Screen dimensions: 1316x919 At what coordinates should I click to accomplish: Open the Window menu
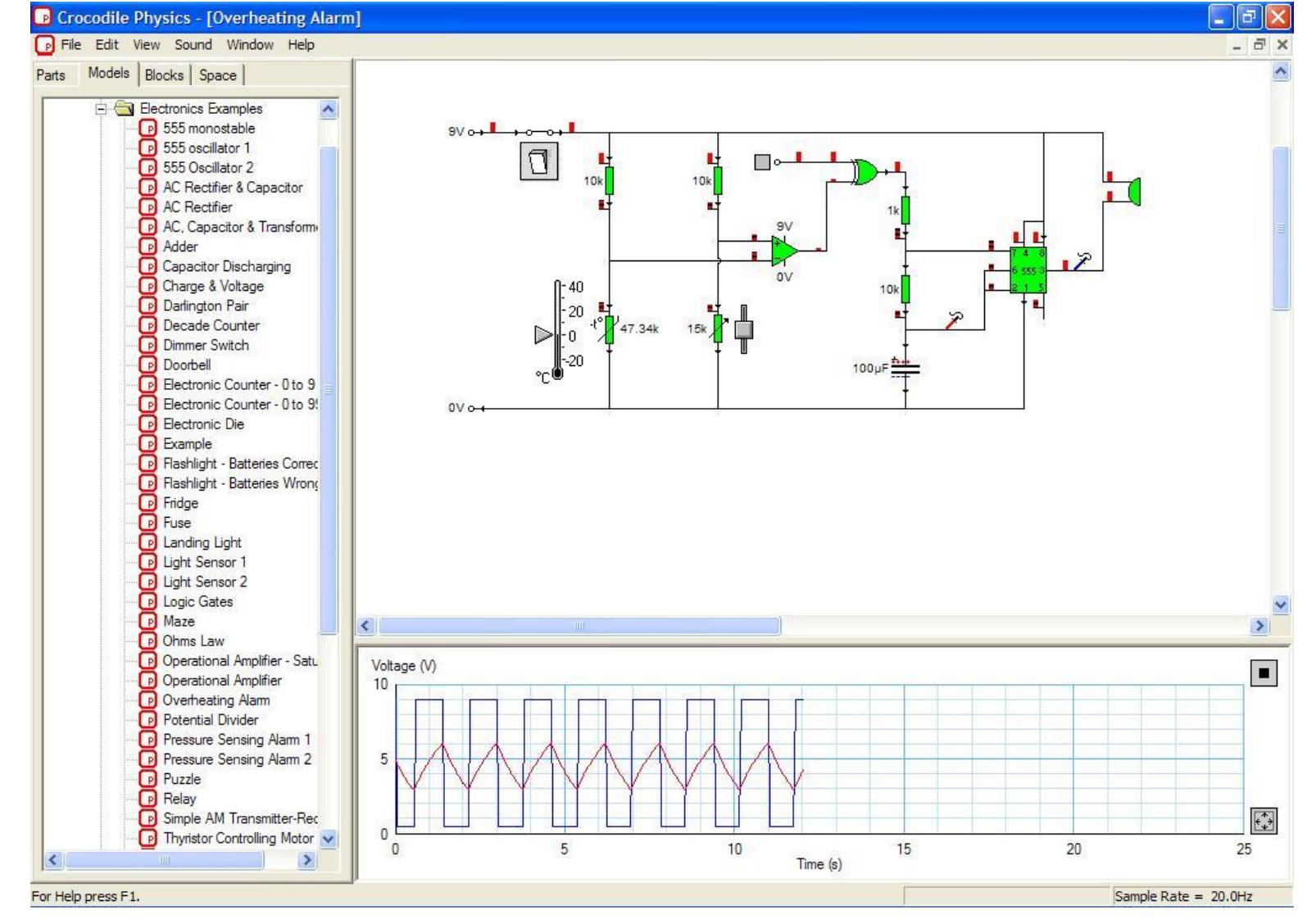point(250,45)
